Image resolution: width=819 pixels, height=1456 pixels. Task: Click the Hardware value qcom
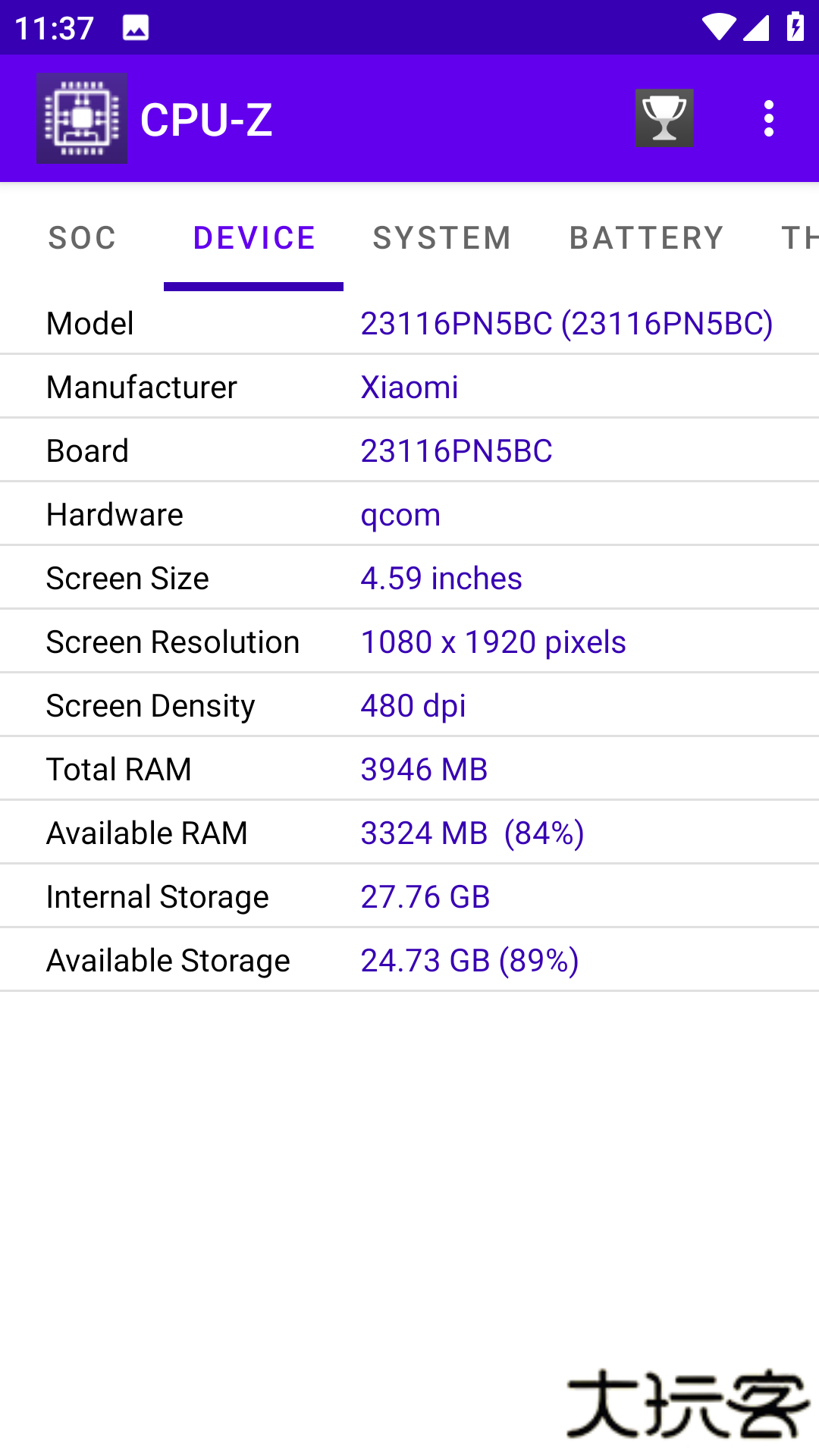coord(400,514)
